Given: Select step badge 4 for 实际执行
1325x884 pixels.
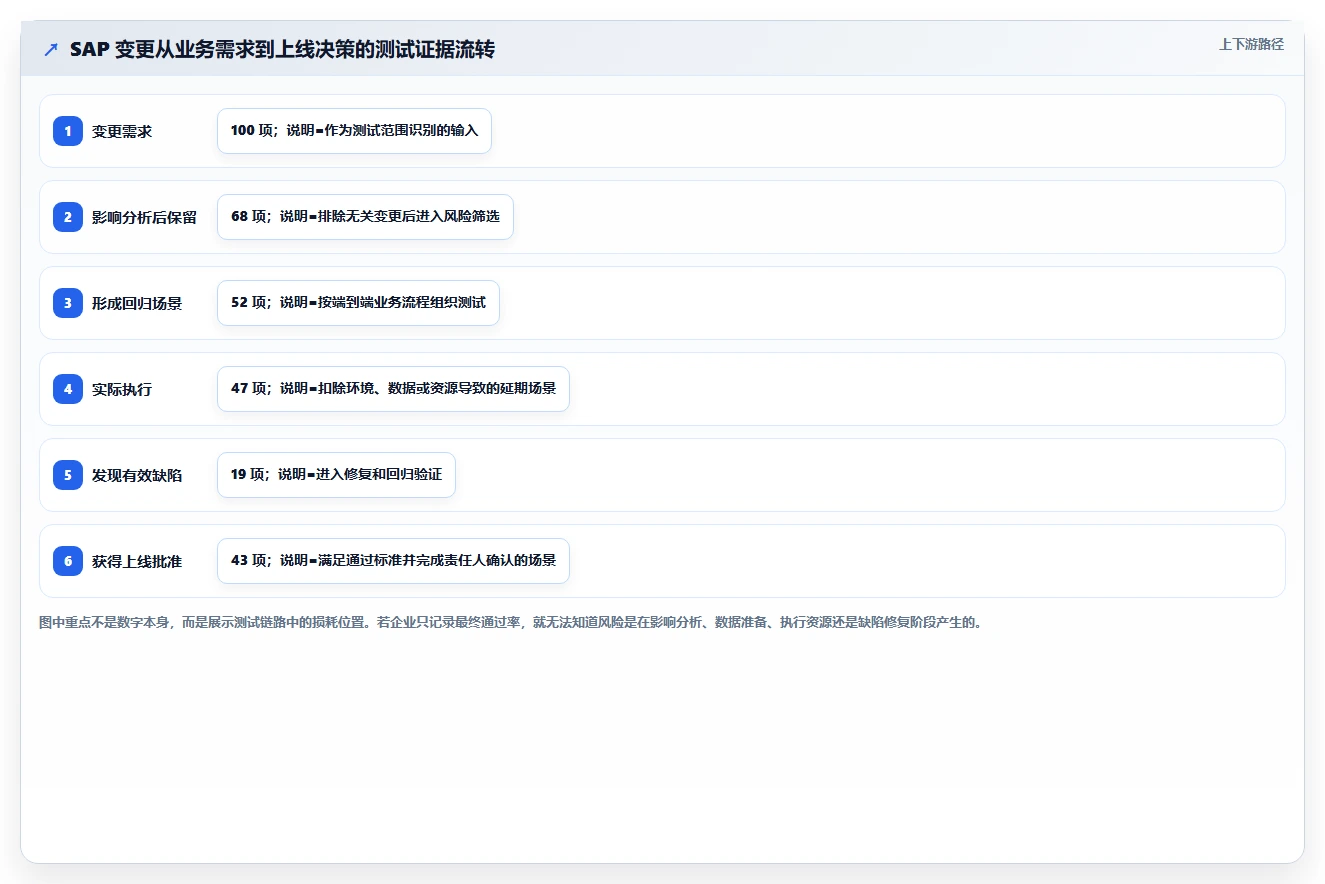Looking at the screenshot, I should 68,389.
